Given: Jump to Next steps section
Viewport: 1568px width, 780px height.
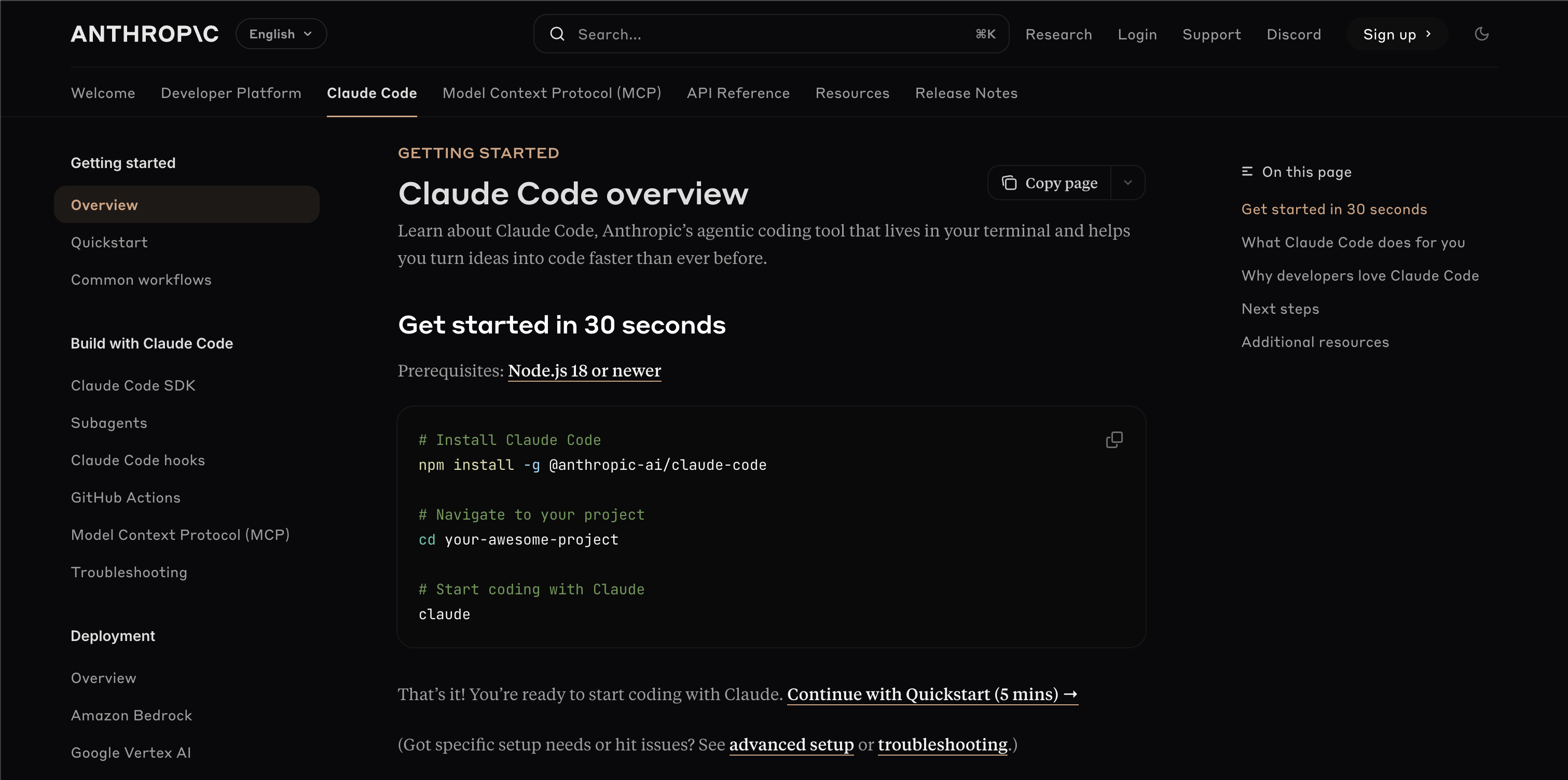Looking at the screenshot, I should 1280,309.
